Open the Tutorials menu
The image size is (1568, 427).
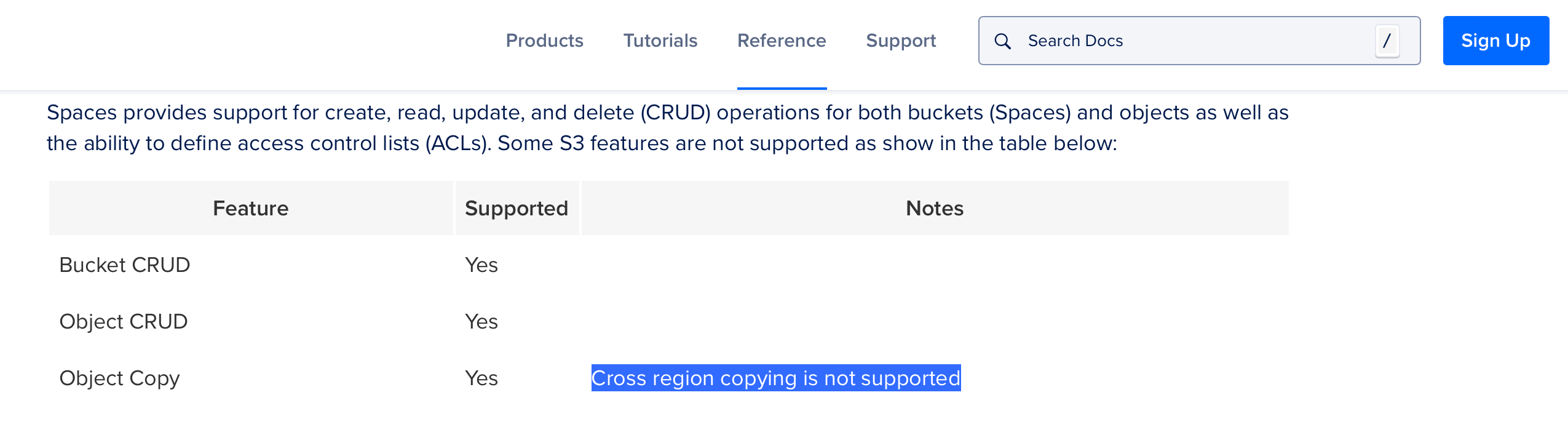tap(660, 41)
